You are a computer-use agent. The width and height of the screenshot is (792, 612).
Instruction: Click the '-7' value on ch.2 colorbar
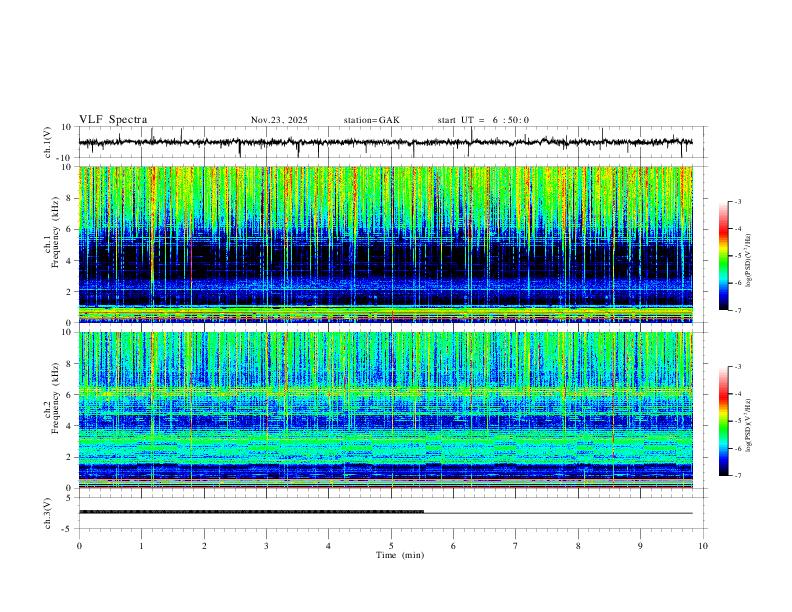(738, 476)
